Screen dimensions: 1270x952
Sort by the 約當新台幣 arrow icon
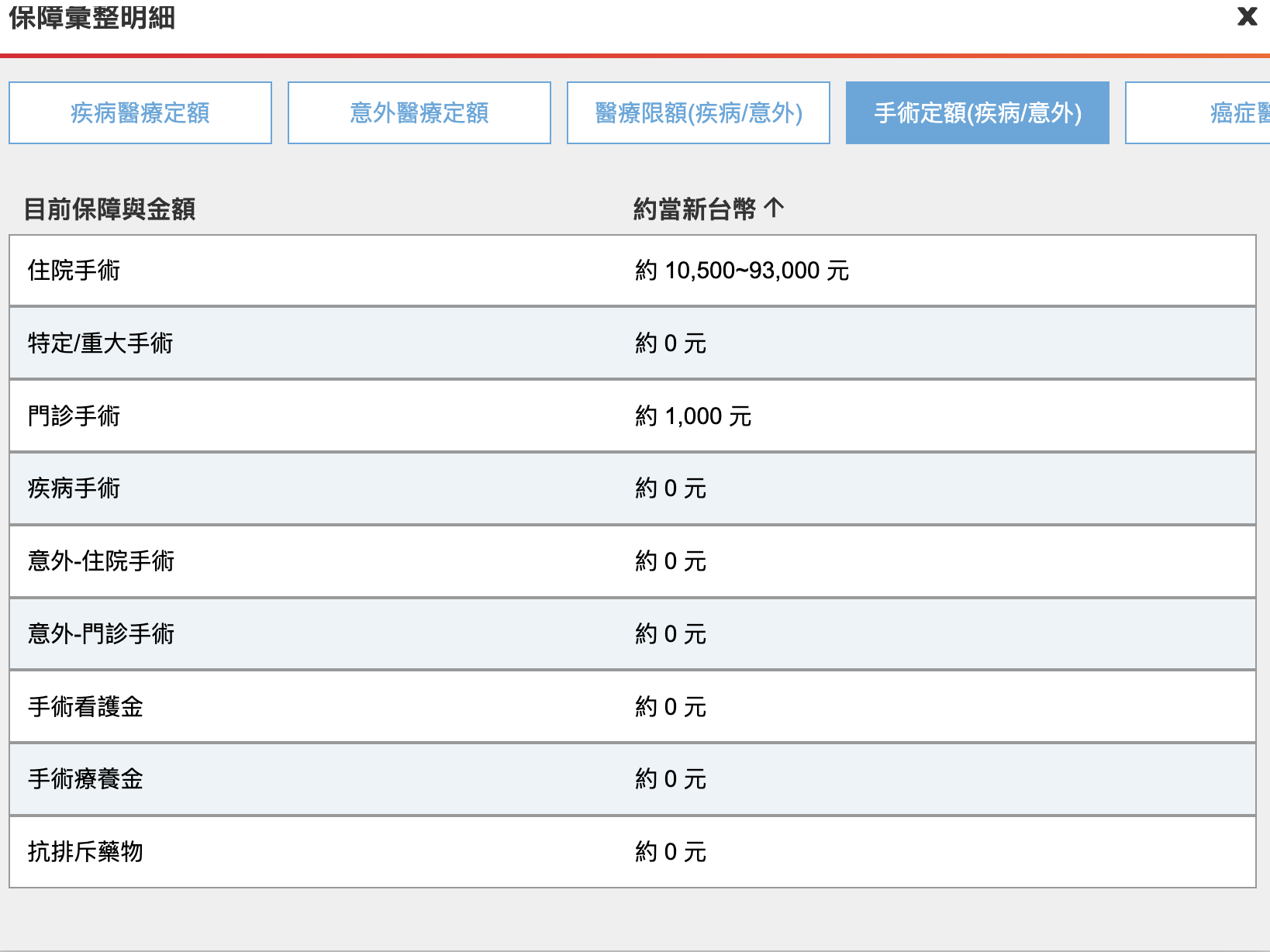coord(774,208)
